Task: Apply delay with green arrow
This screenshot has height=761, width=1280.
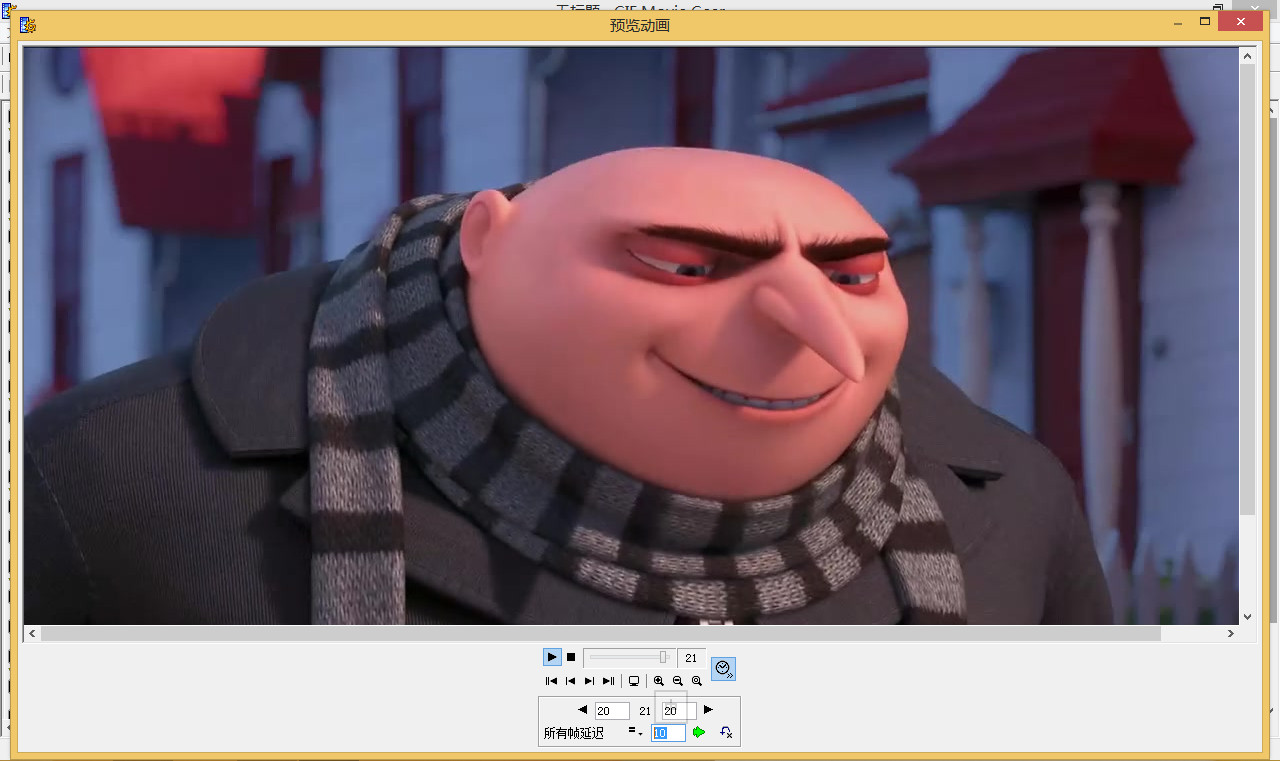Action: pyautogui.click(x=699, y=733)
